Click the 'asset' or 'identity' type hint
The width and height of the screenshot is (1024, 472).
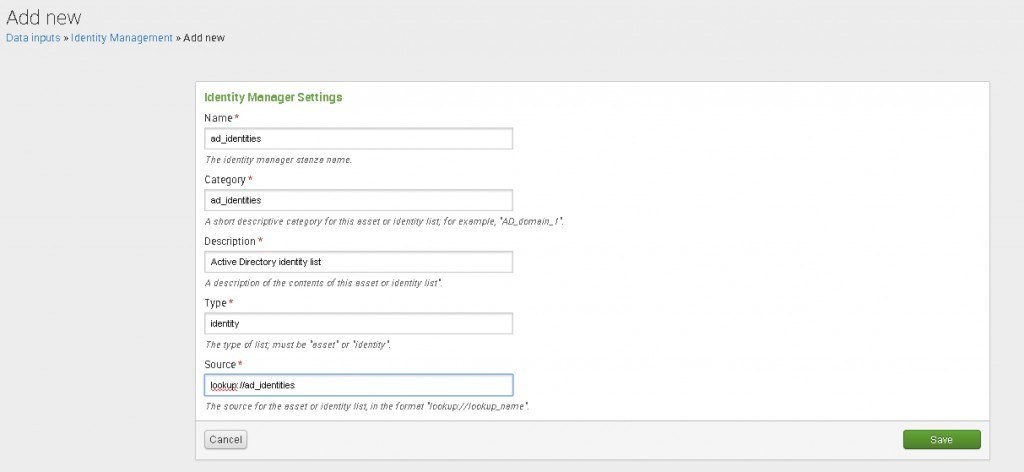click(x=297, y=344)
